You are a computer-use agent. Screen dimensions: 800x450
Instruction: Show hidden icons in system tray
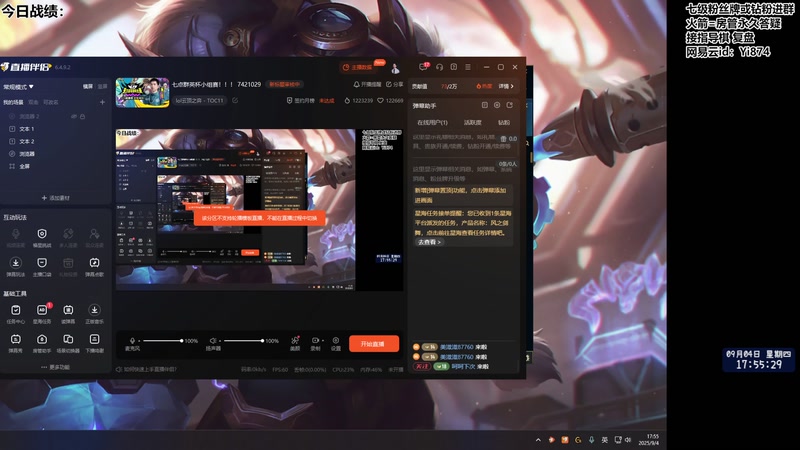coord(538,440)
